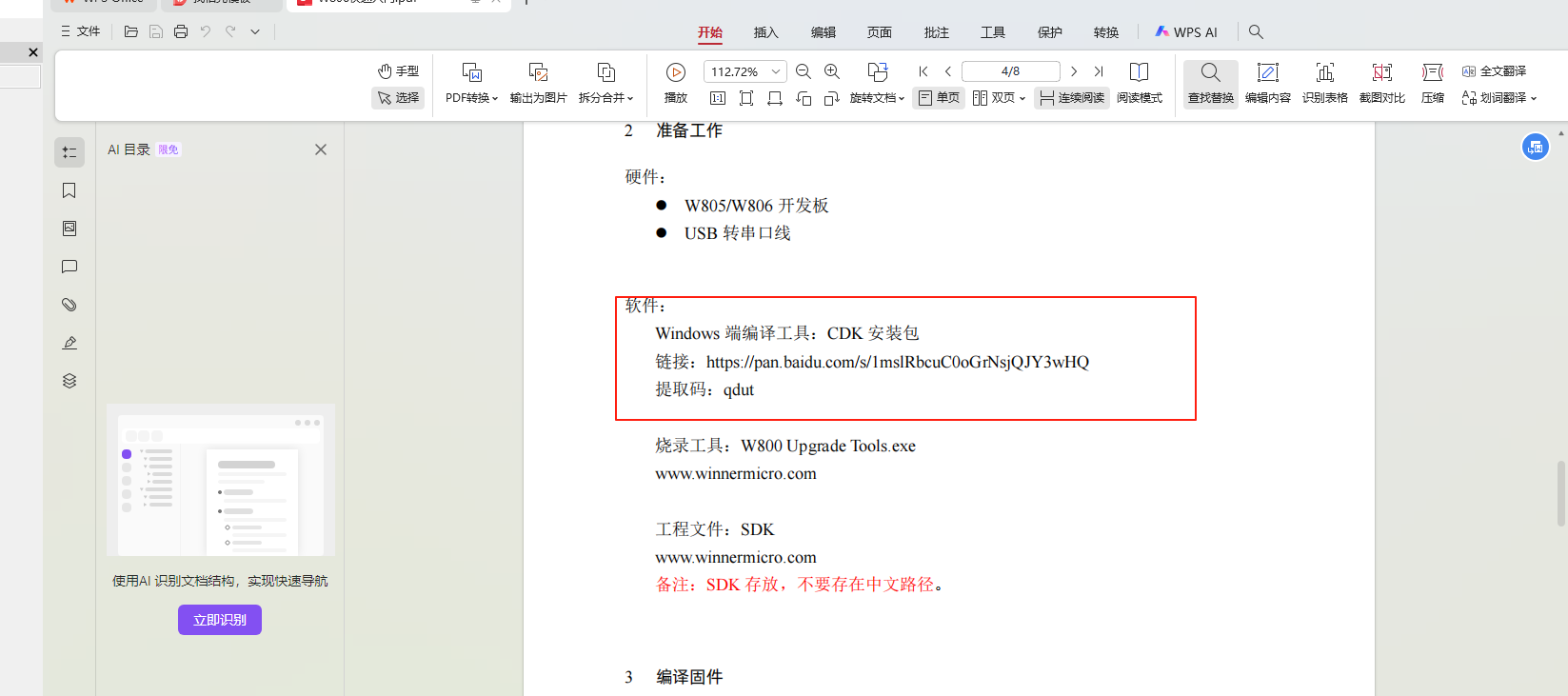Click the open folder icon
This screenshot has height=696, width=1568.
coord(131,31)
